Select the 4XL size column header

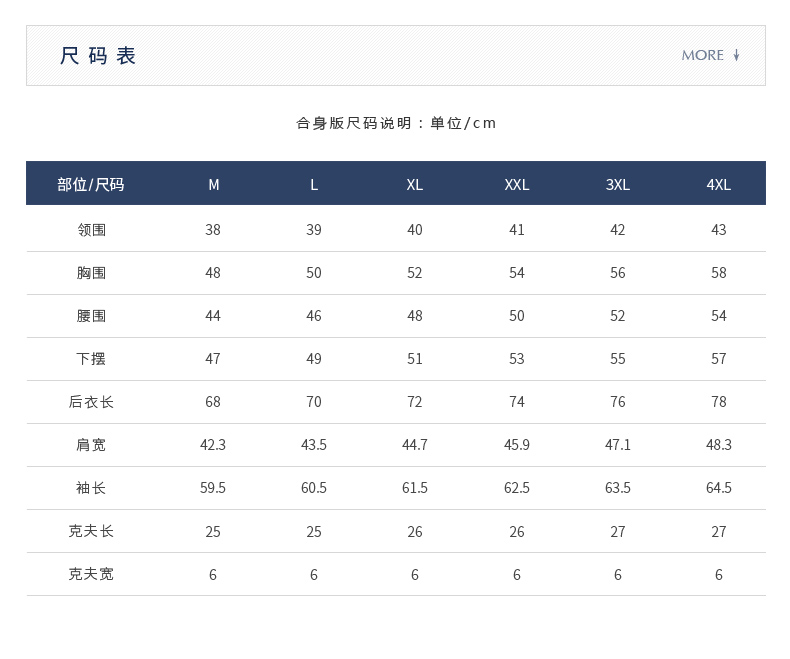(x=718, y=185)
